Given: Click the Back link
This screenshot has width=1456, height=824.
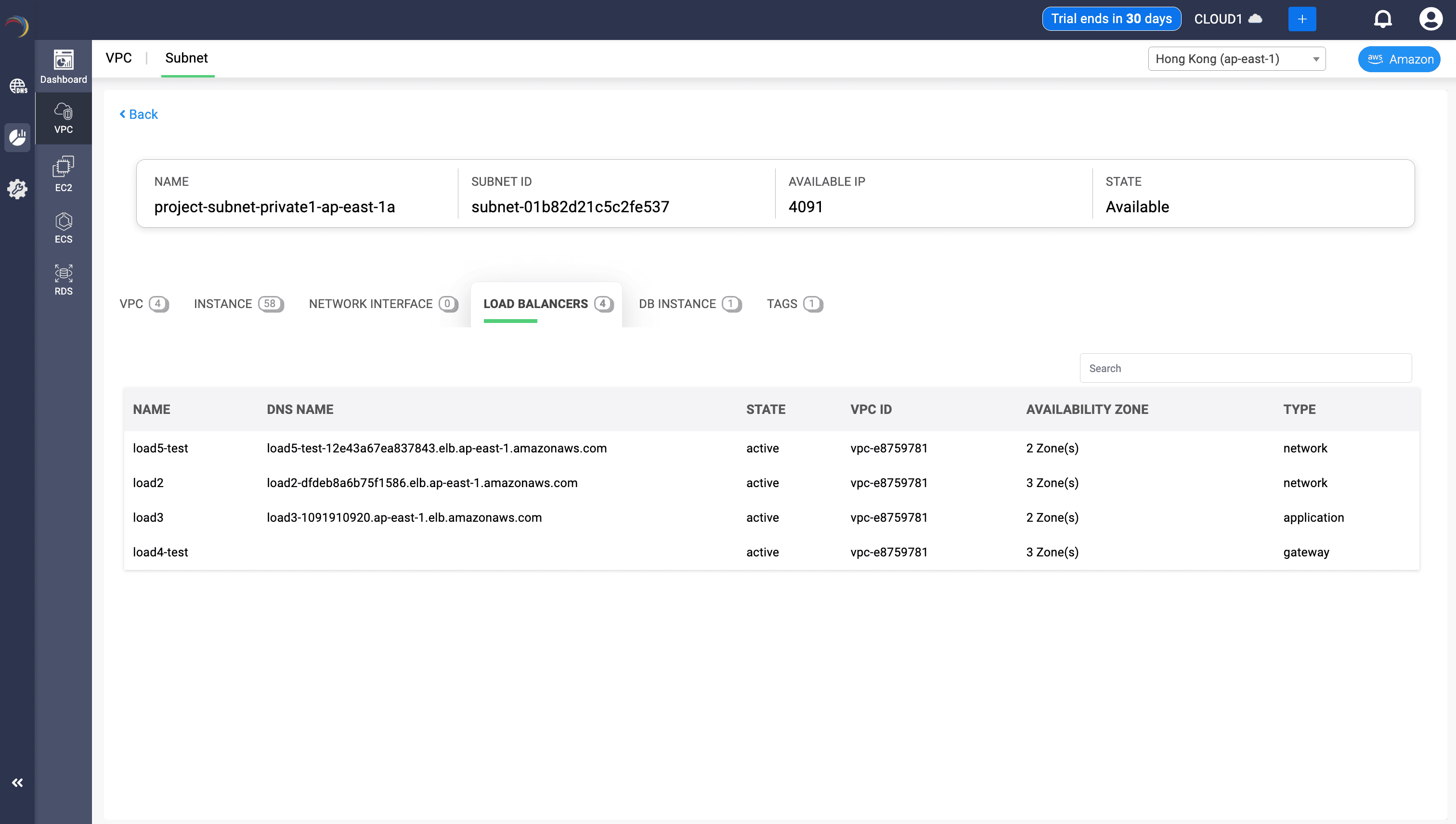Looking at the screenshot, I should [138, 114].
